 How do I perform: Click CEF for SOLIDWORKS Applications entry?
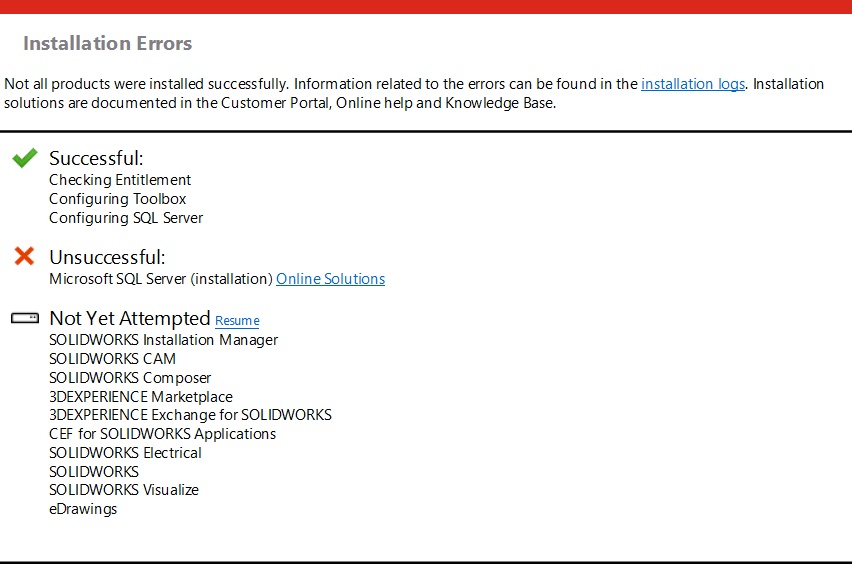click(x=162, y=434)
